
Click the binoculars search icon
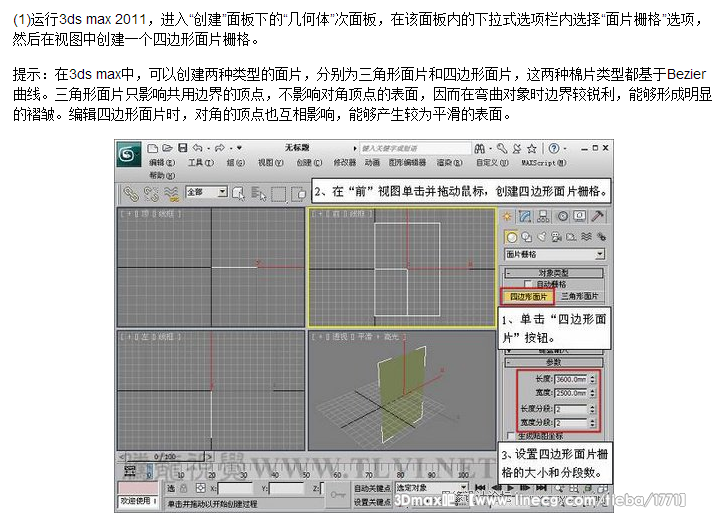[x=479, y=149]
